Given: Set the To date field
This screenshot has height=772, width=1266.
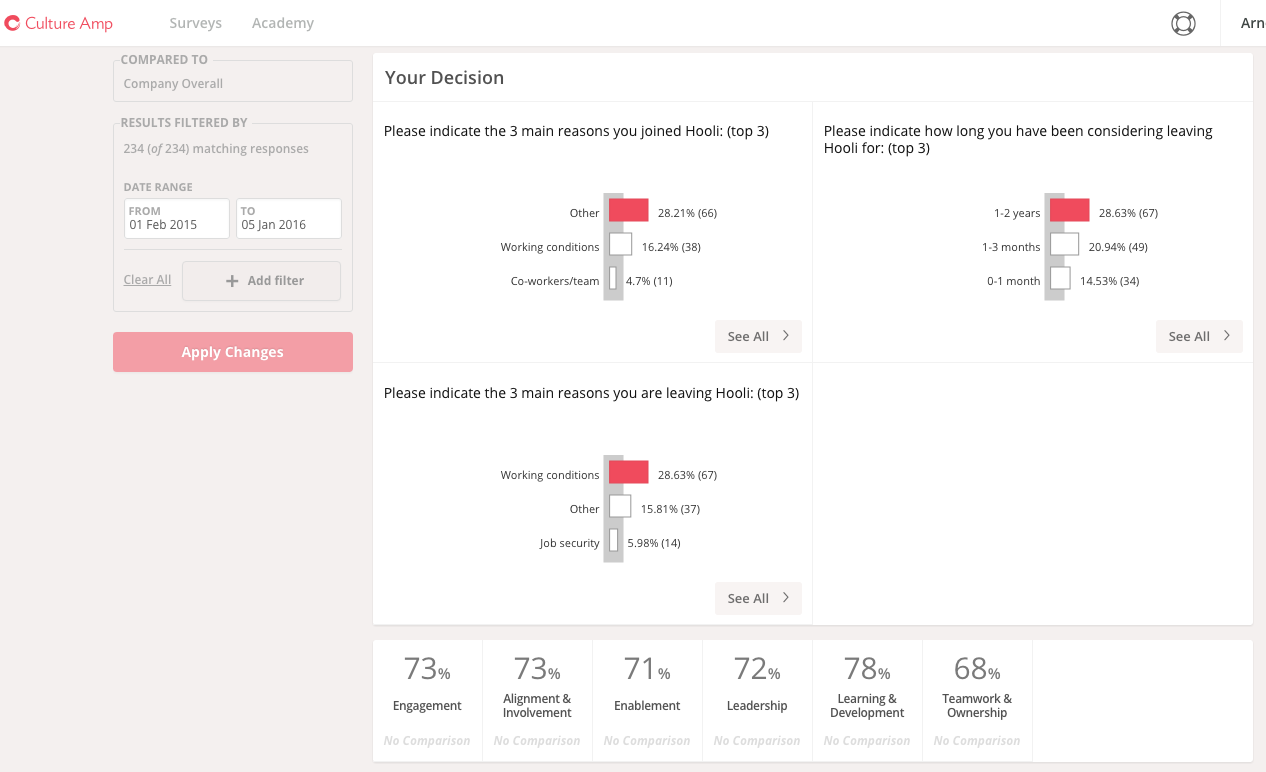Looking at the screenshot, I should pyautogui.click(x=288, y=219).
